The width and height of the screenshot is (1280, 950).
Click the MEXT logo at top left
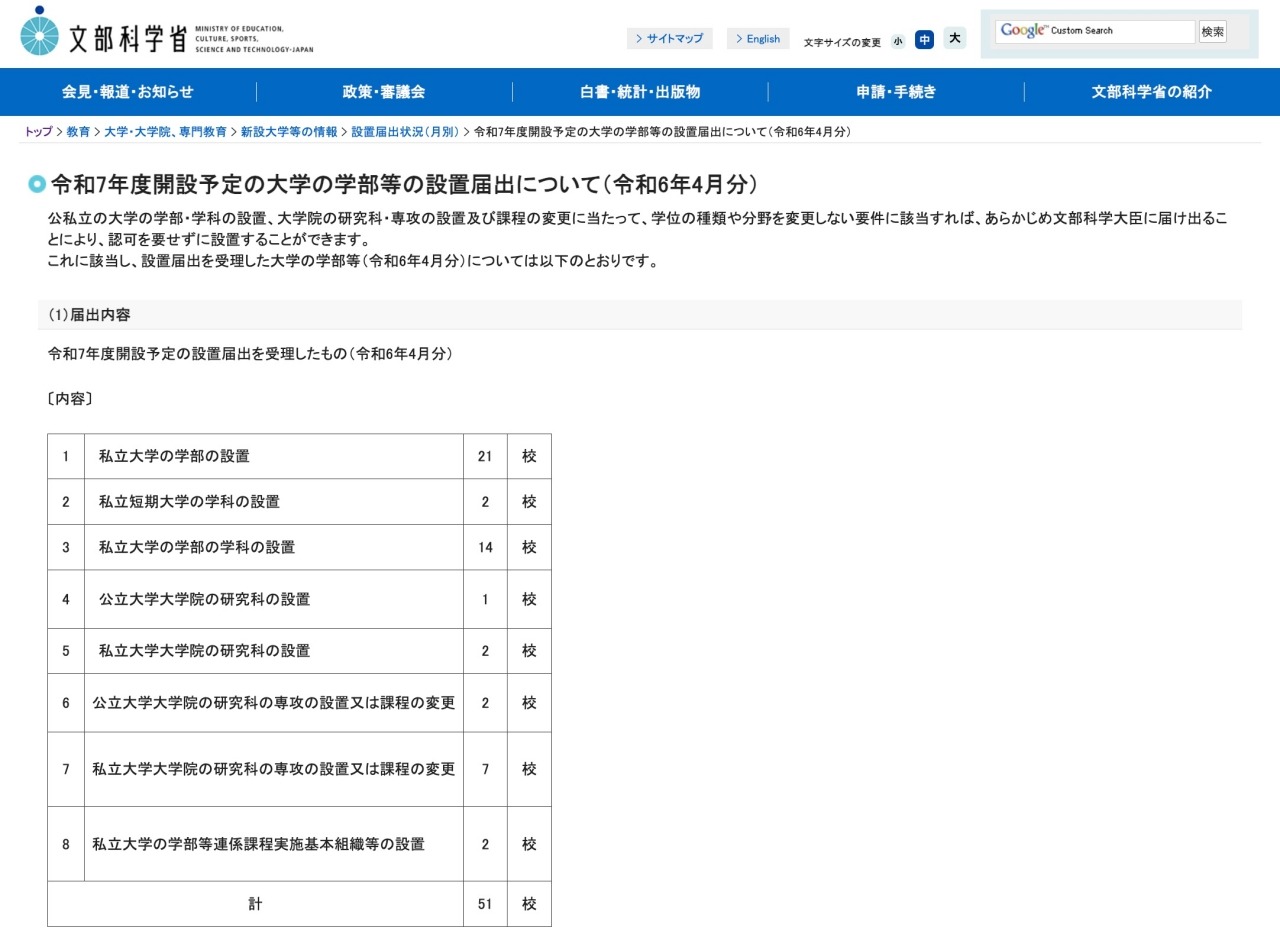pos(166,33)
